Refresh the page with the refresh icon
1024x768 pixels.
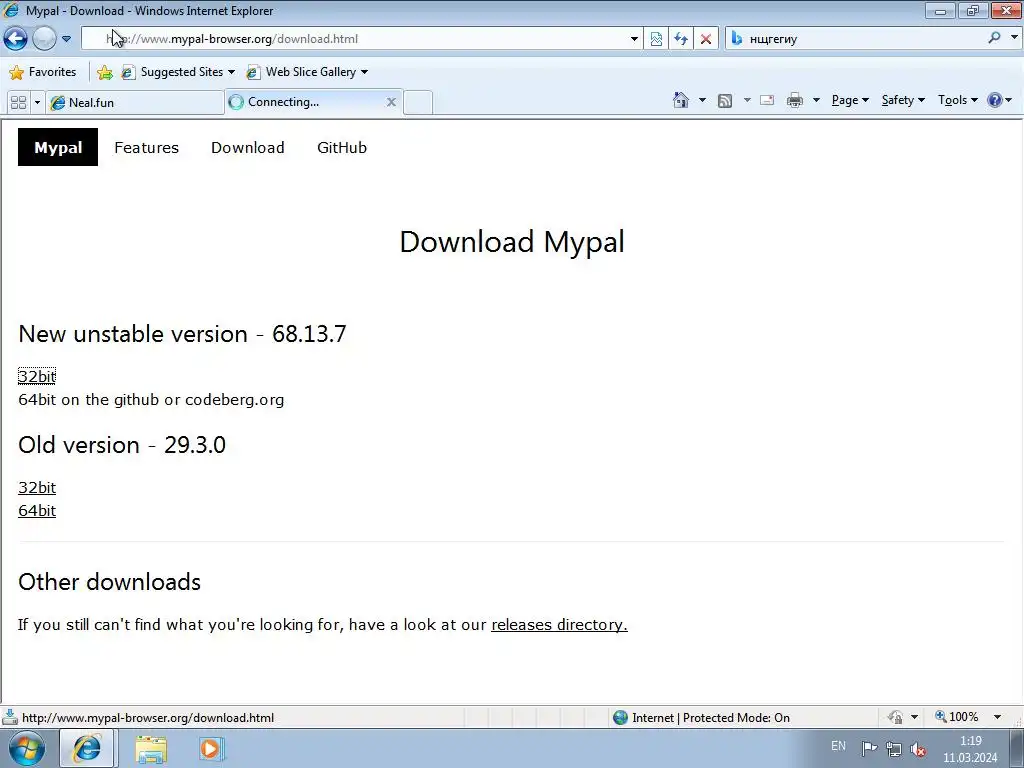[x=681, y=39]
